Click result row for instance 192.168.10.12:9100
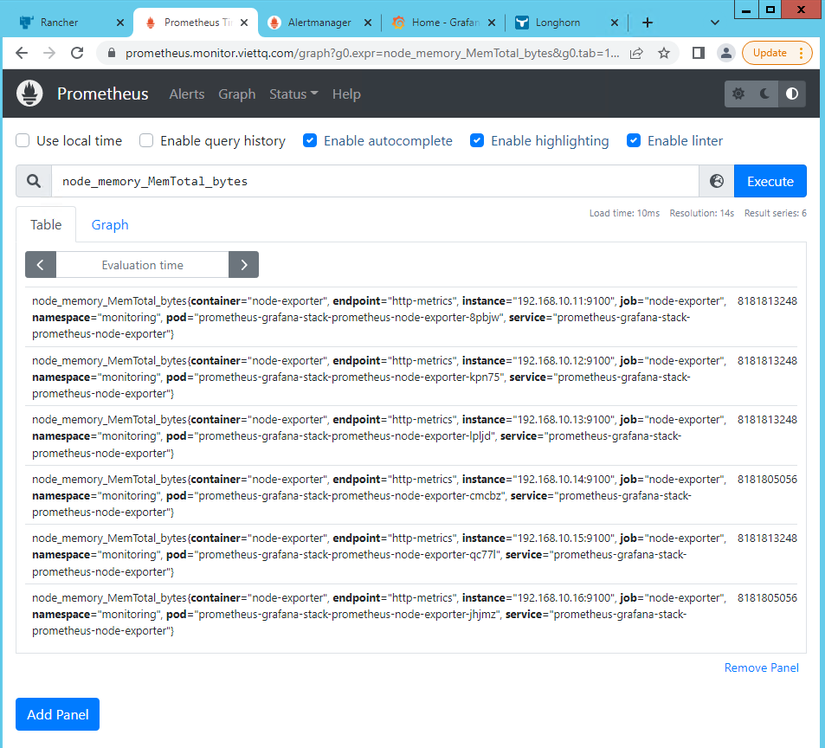This screenshot has width=825, height=748. (411, 377)
